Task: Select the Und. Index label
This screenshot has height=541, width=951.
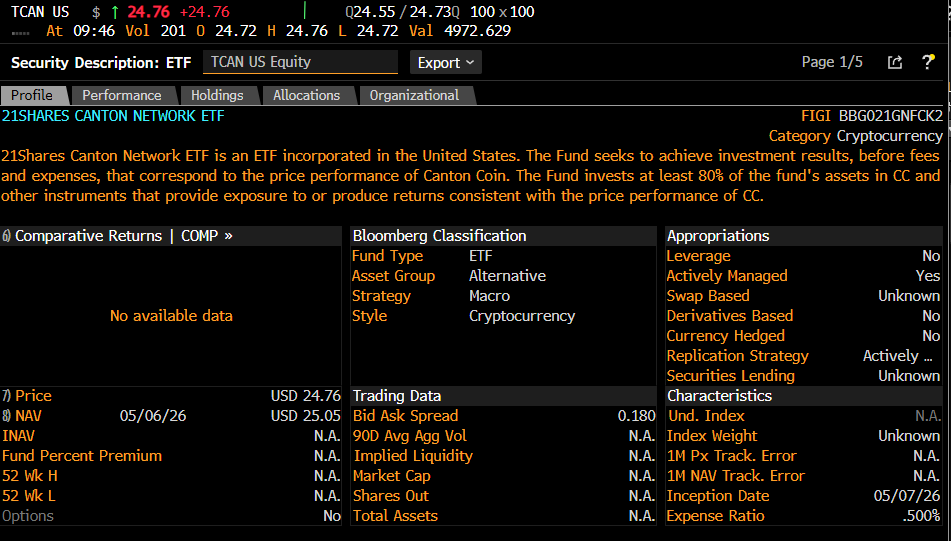Action: pyautogui.click(x=706, y=415)
